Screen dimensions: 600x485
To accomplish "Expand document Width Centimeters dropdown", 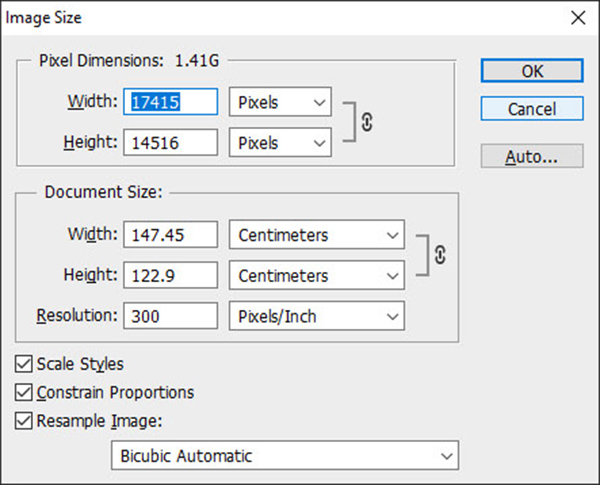I will coord(317,234).
